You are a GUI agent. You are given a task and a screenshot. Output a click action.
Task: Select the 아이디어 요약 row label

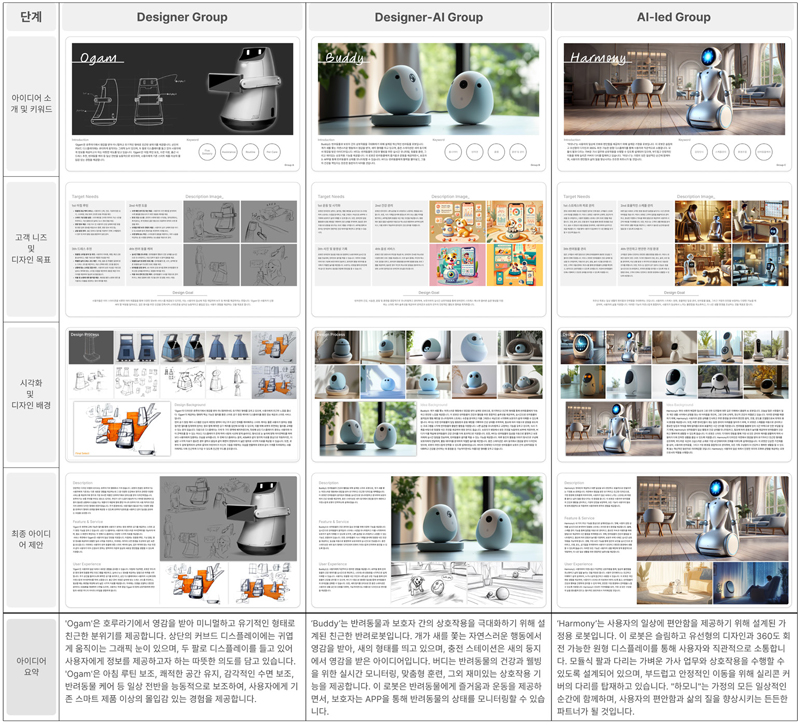30,667
